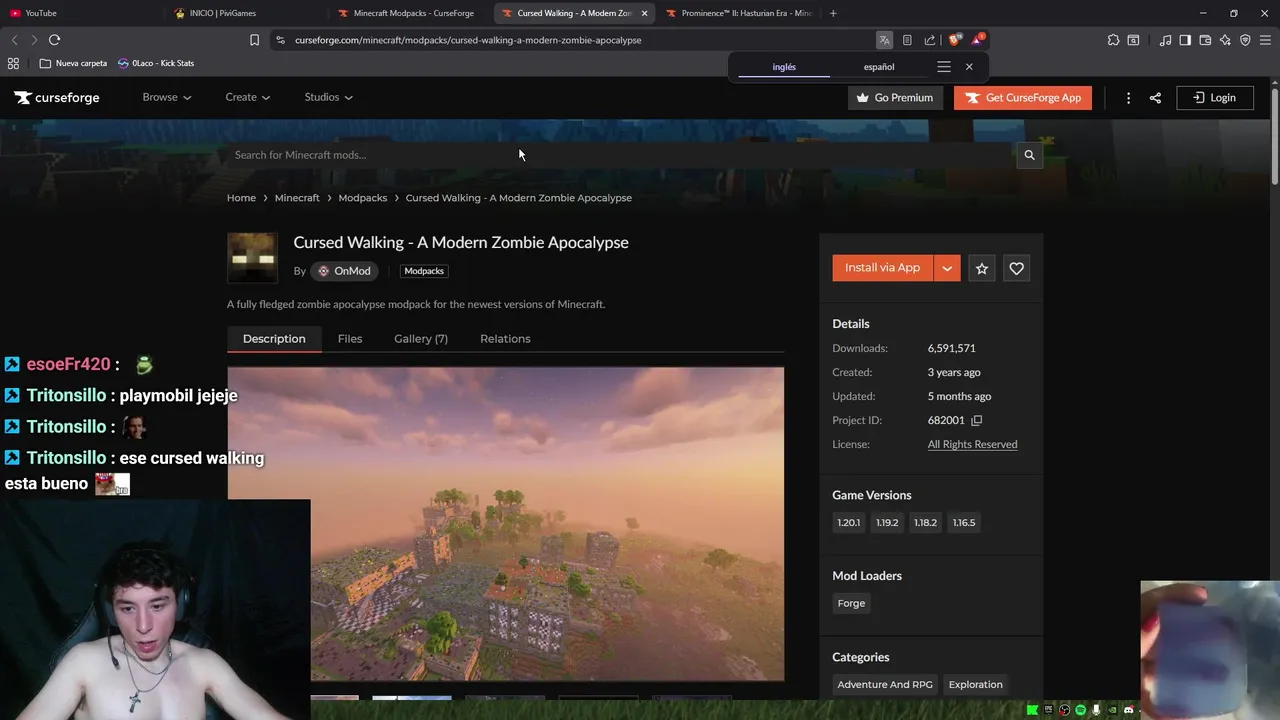Select the 1.16.5 game version tag

coord(964,523)
